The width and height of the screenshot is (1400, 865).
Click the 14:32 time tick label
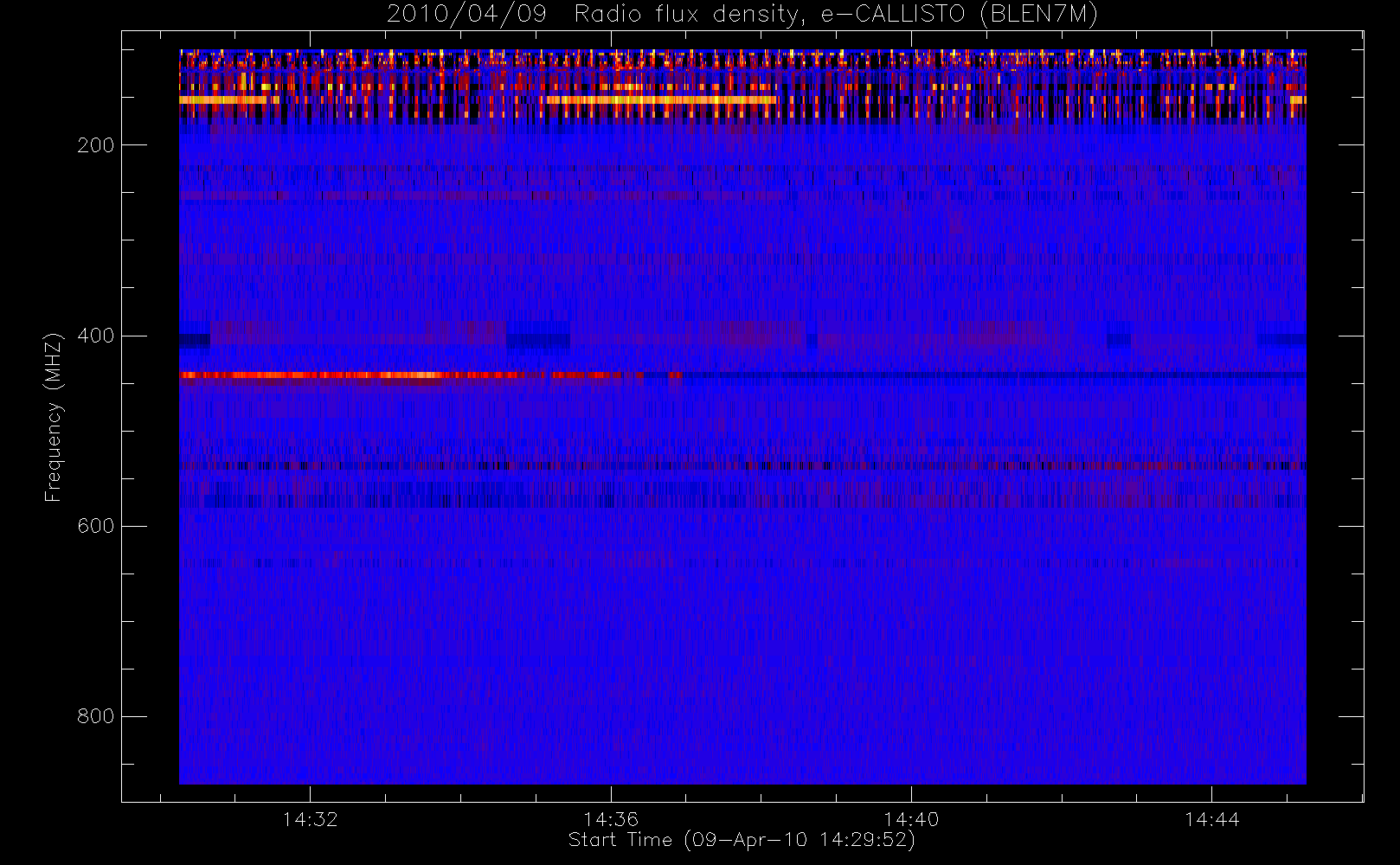pyautogui.click(x=310, y=819)
